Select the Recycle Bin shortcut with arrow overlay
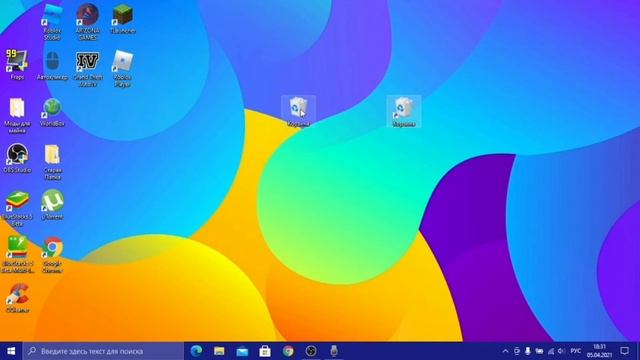 click(x=404, y=111)
